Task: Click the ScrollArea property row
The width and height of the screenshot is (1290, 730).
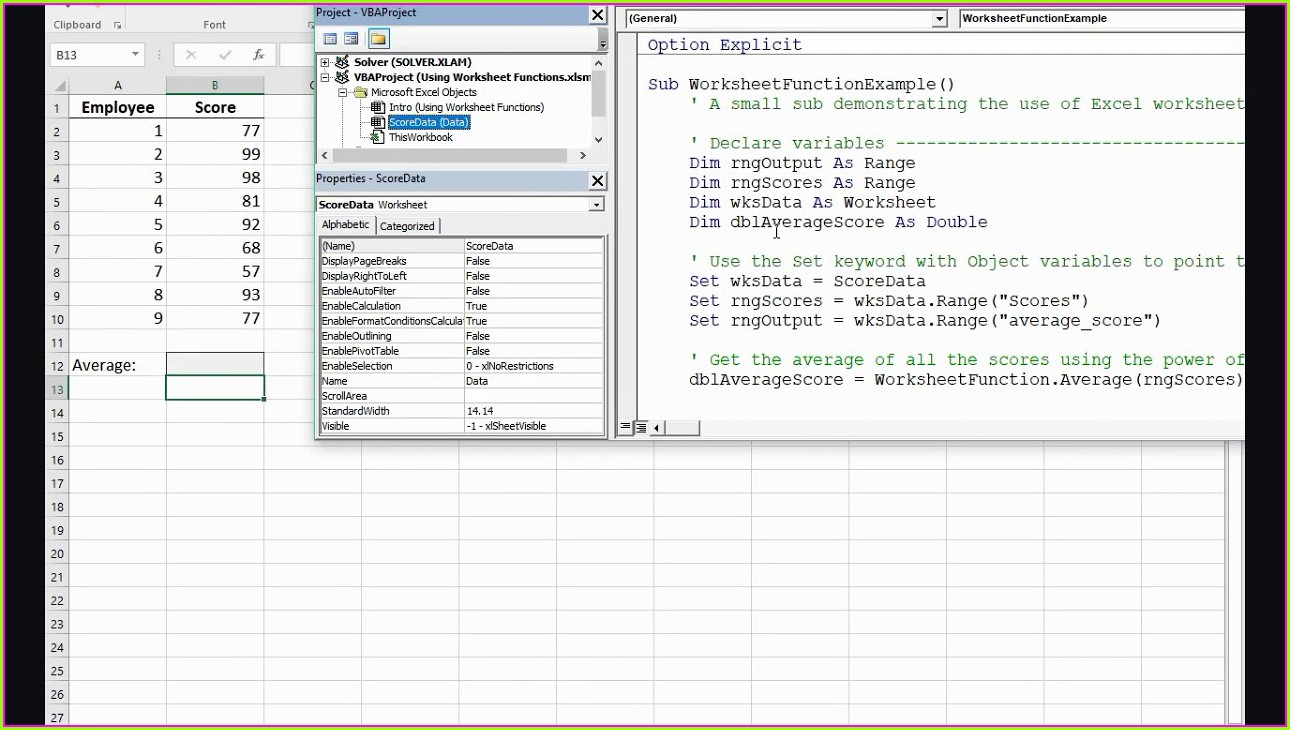Action: tap(461, 396)
